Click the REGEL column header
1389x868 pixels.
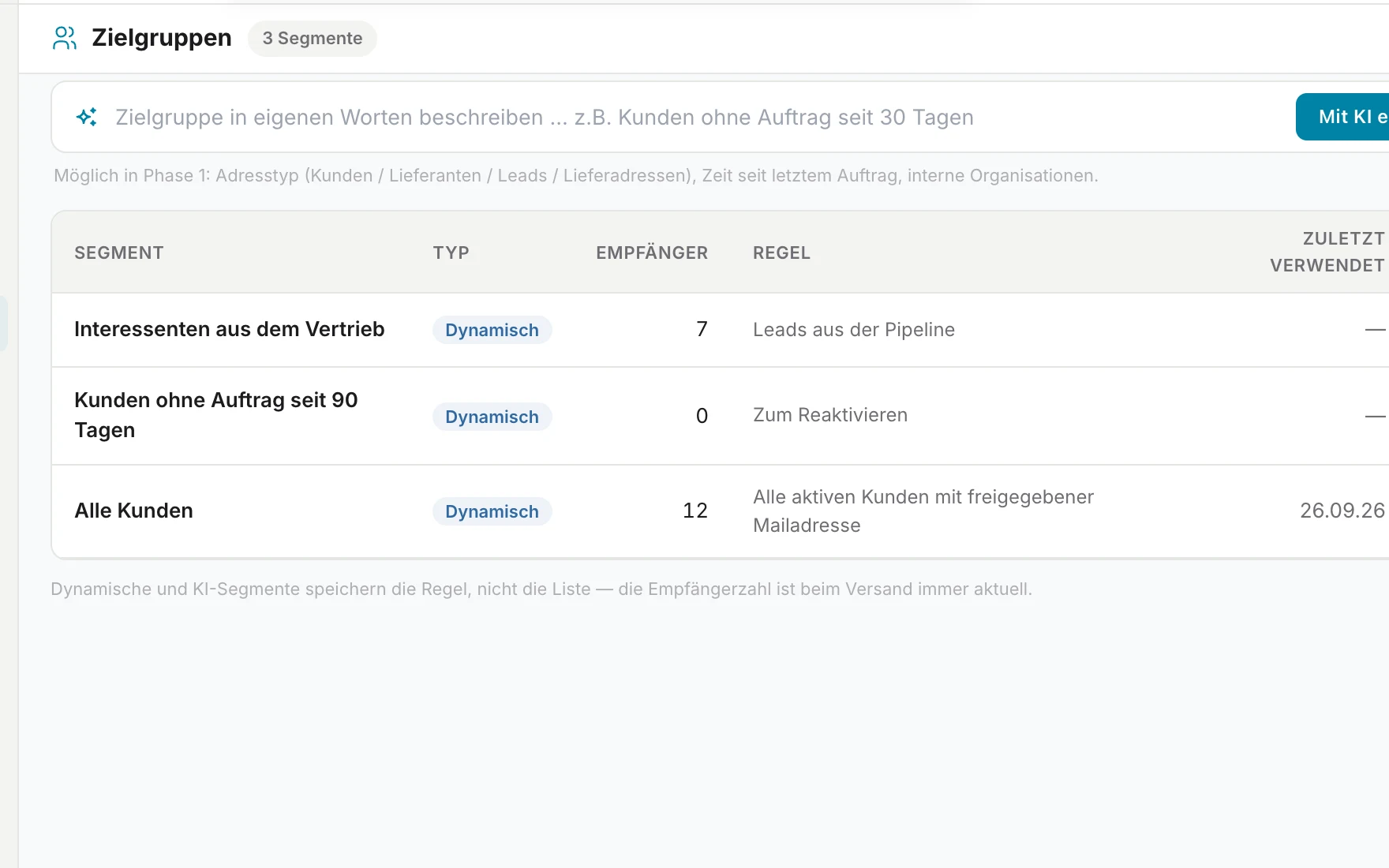coord(782,253)
